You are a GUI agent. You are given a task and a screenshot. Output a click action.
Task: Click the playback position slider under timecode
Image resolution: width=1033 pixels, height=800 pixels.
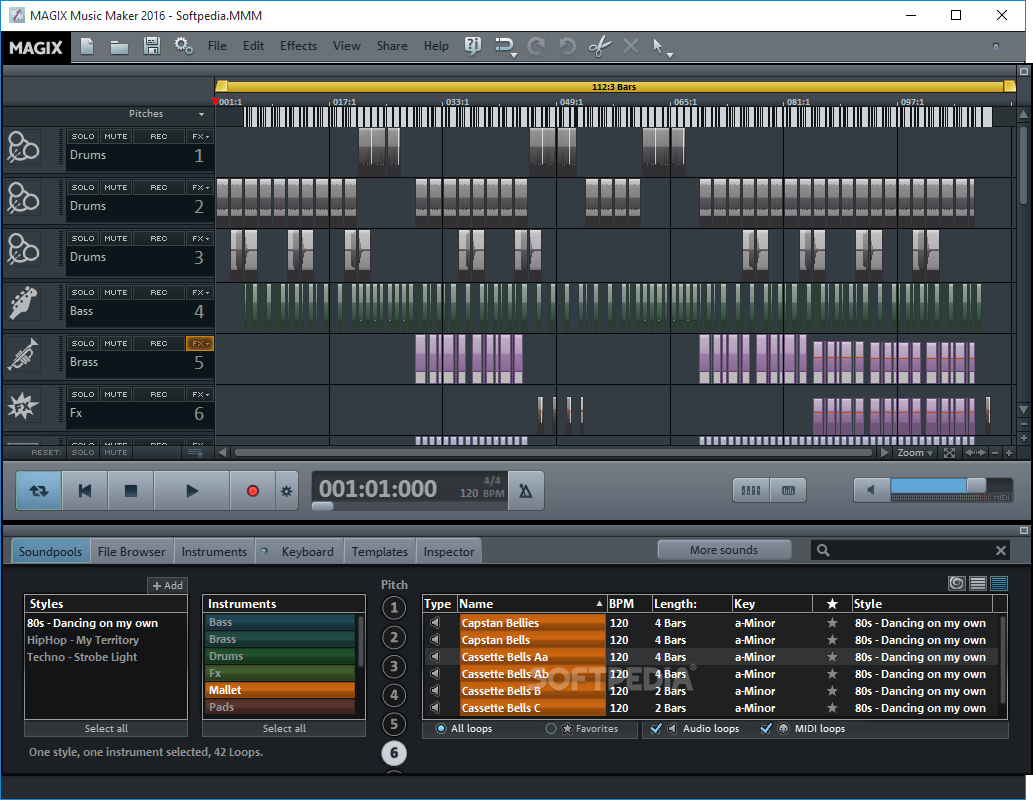(x=322, y=506)
